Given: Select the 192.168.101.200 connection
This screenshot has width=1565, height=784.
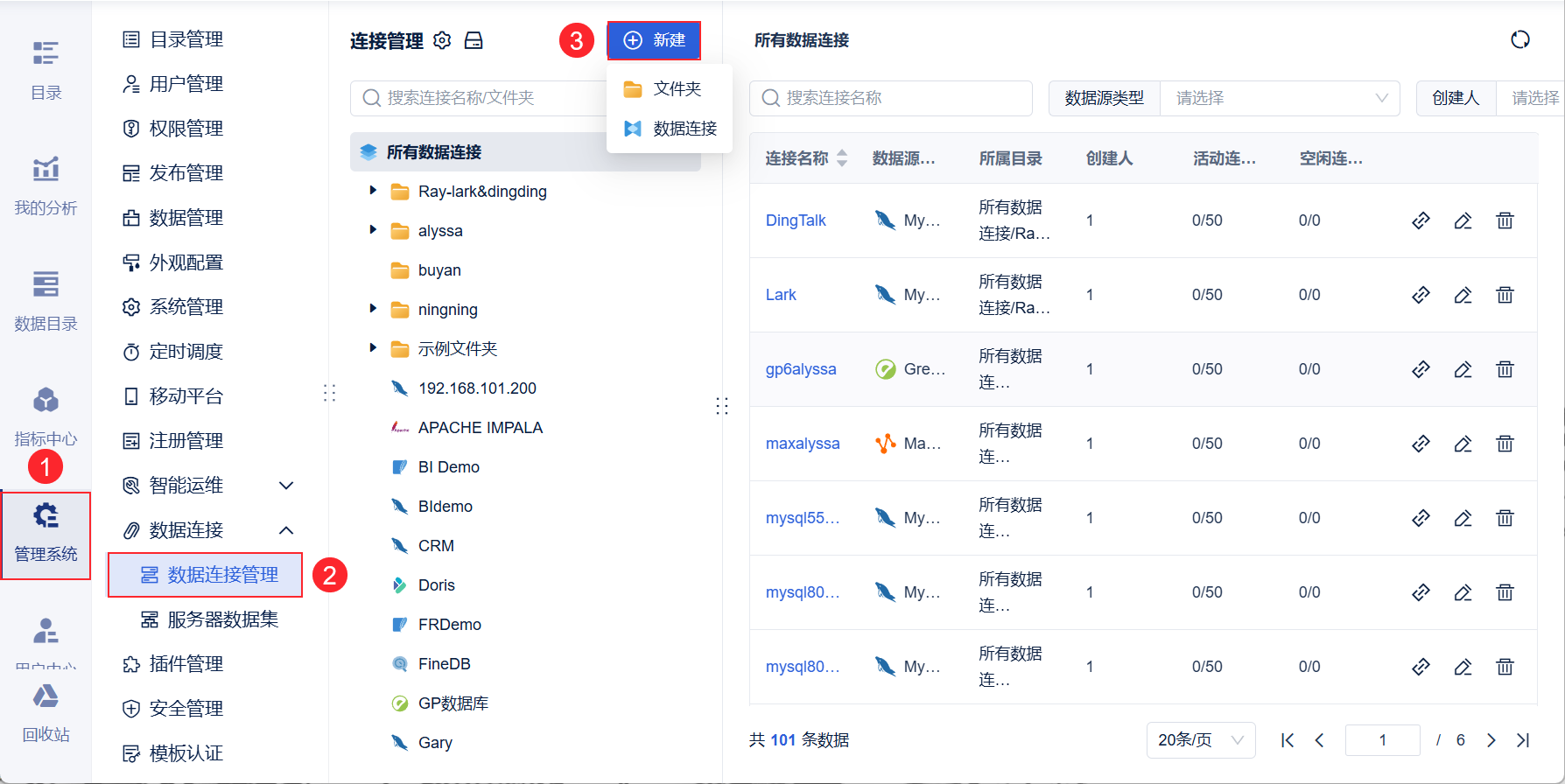Looking at the screenshot, I should [477, 388].
